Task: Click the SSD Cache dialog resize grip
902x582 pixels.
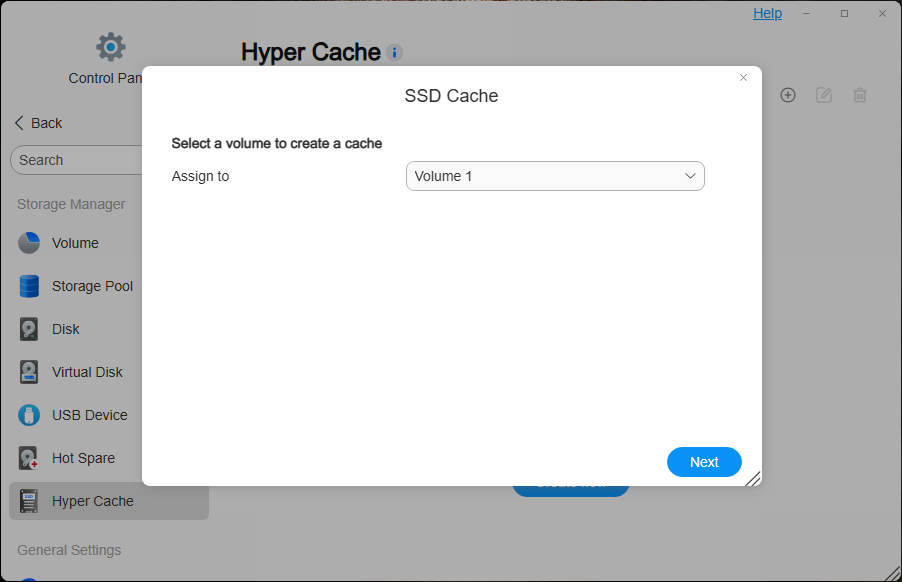Action: [753, 478]
